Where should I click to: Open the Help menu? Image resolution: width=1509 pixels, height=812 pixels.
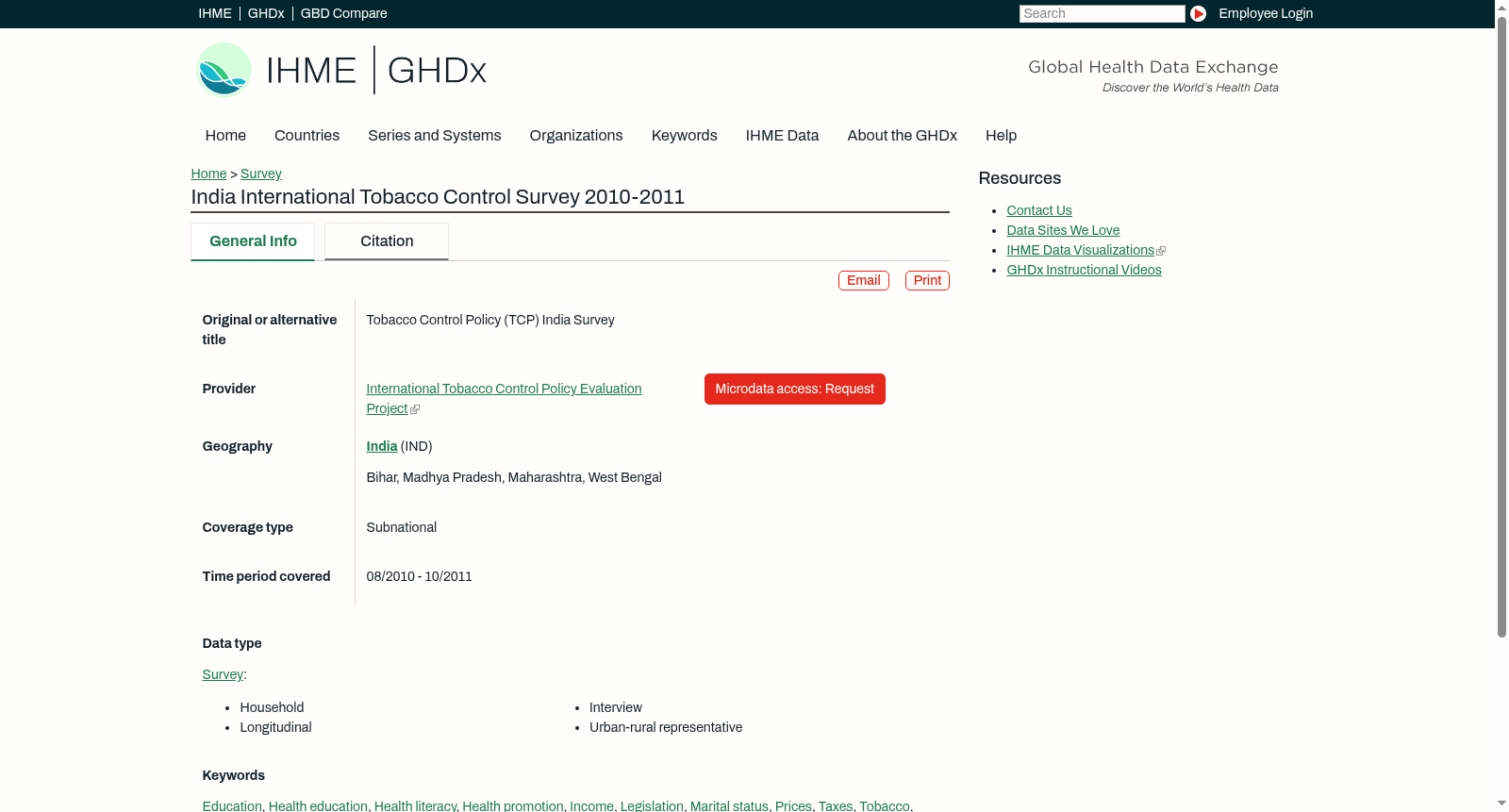pos(1002,136)
